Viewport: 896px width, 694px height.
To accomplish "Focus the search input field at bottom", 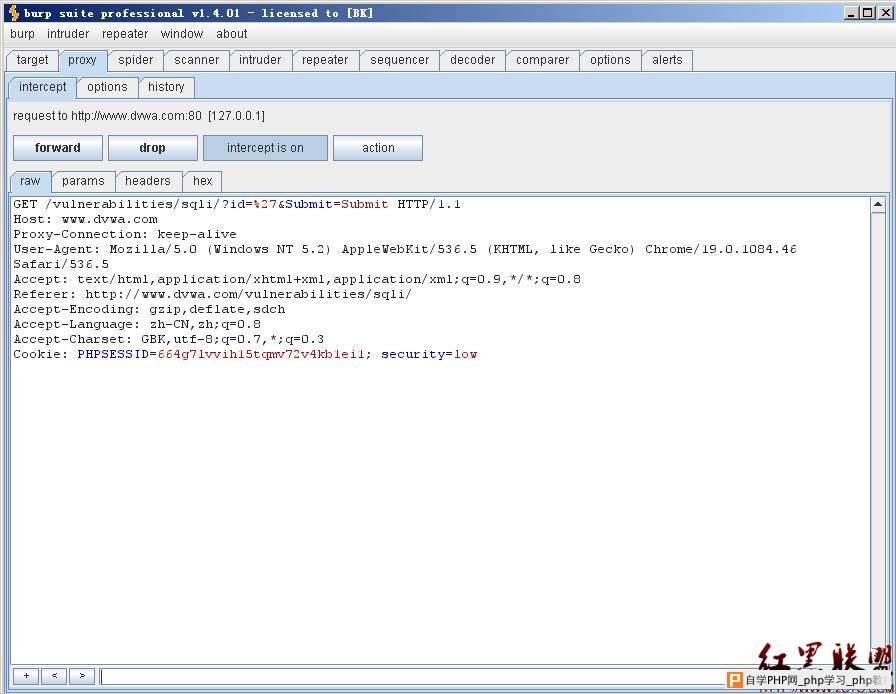I will tap(411, 677).
